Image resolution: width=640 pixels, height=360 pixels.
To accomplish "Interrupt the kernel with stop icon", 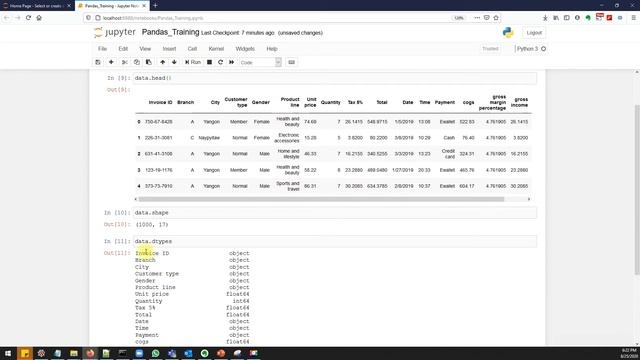I will [x=209, y=62].
